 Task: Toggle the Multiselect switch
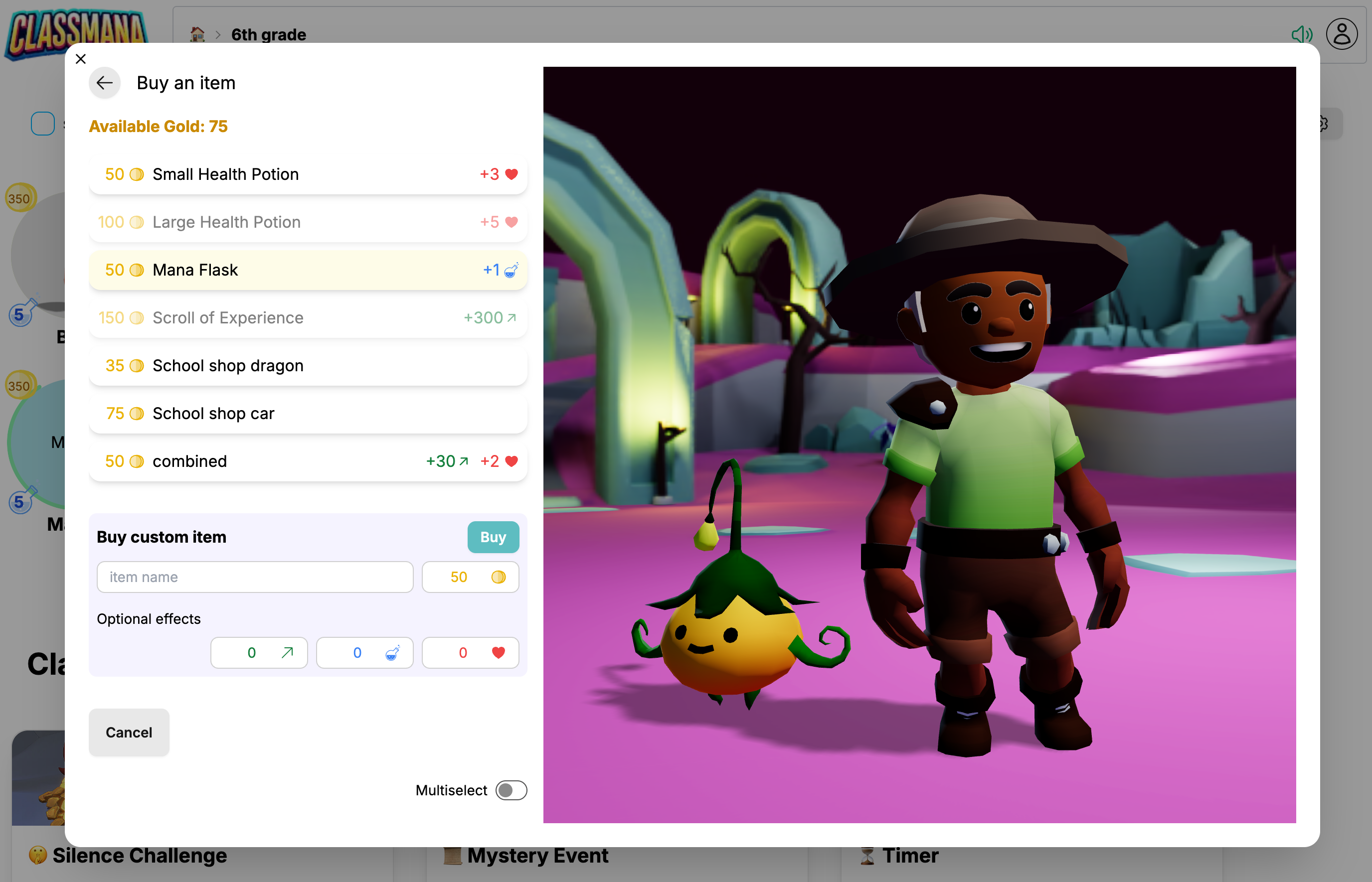[x=511, y=790]
